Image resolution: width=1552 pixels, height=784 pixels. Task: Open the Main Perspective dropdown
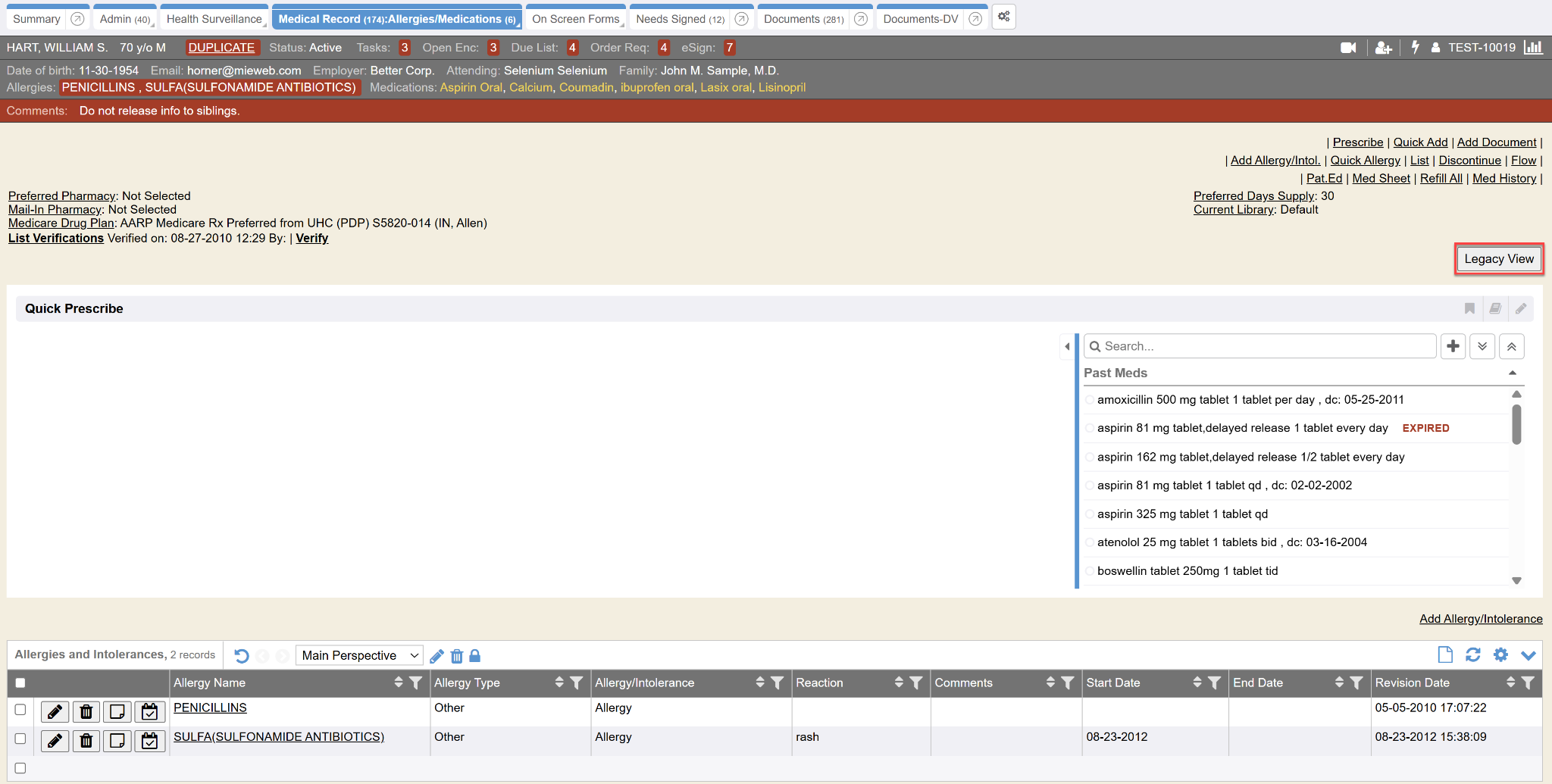click(359, 655)
